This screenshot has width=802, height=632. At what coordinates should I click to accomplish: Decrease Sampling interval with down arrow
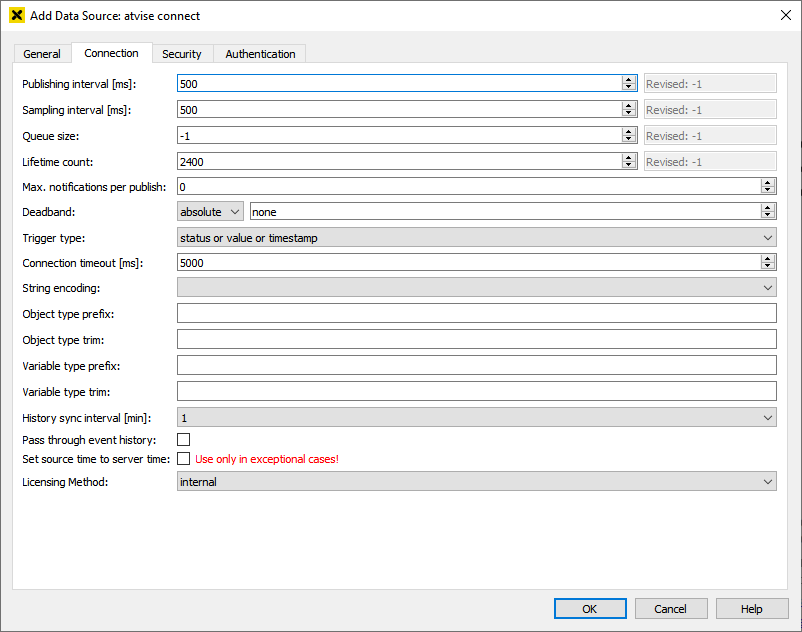point(629,114)
